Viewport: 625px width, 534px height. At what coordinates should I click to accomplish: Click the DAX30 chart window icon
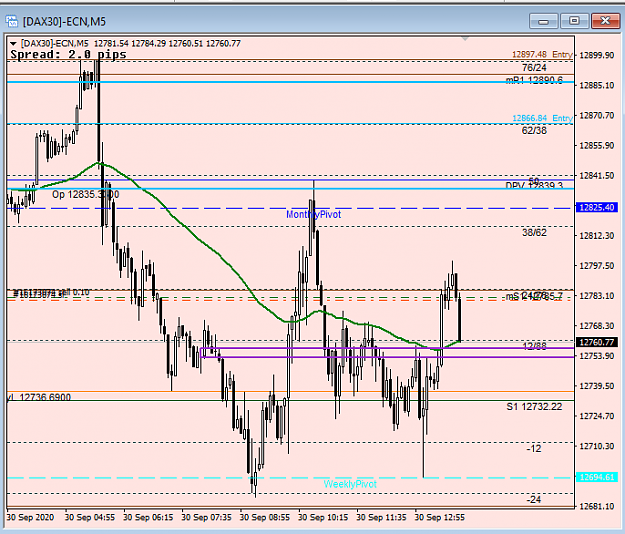point(12,21)
